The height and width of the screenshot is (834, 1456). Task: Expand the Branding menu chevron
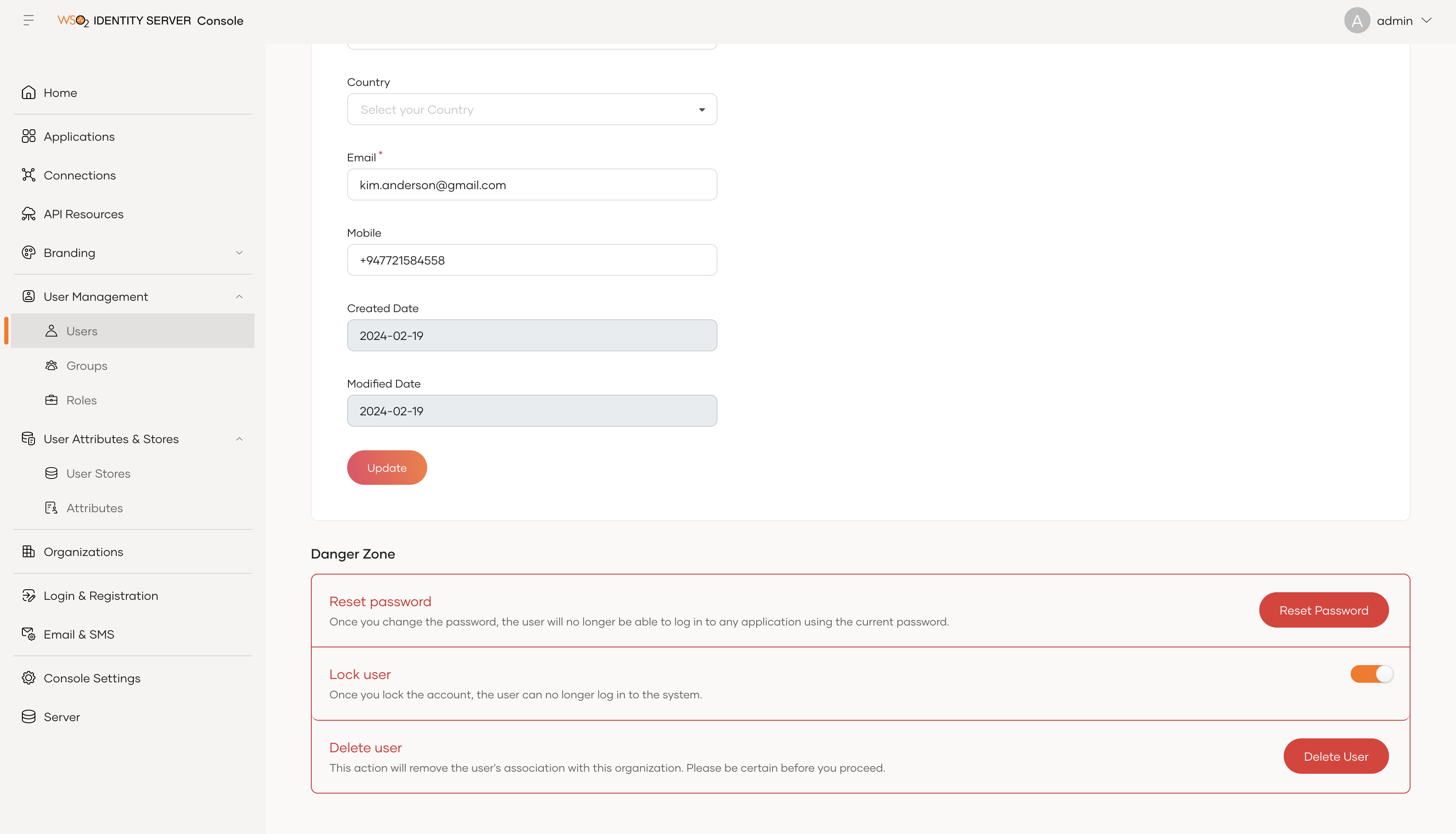239,253
